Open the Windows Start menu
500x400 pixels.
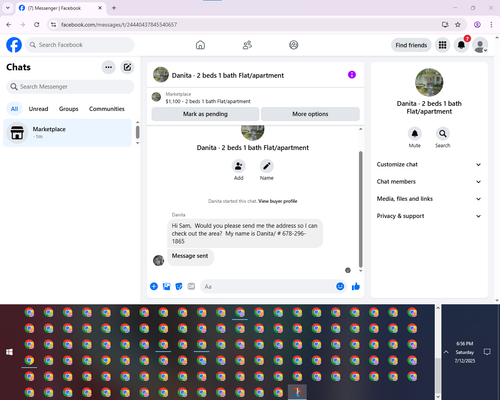coord(9,352)
